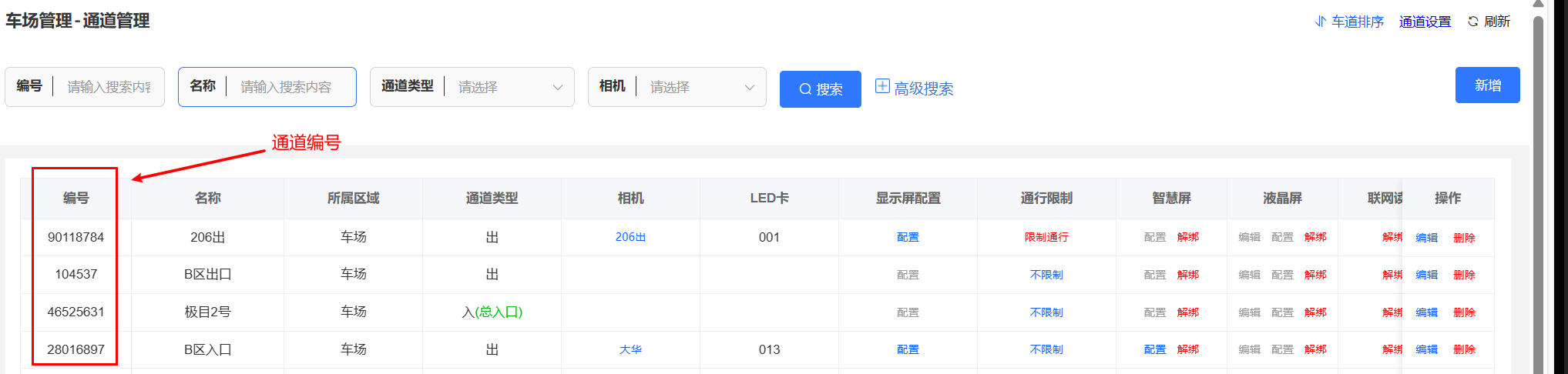1568x374 pixels.
Task: Click 操作 编辑 in 206出 row
Action: click(x=1427, y=238)
